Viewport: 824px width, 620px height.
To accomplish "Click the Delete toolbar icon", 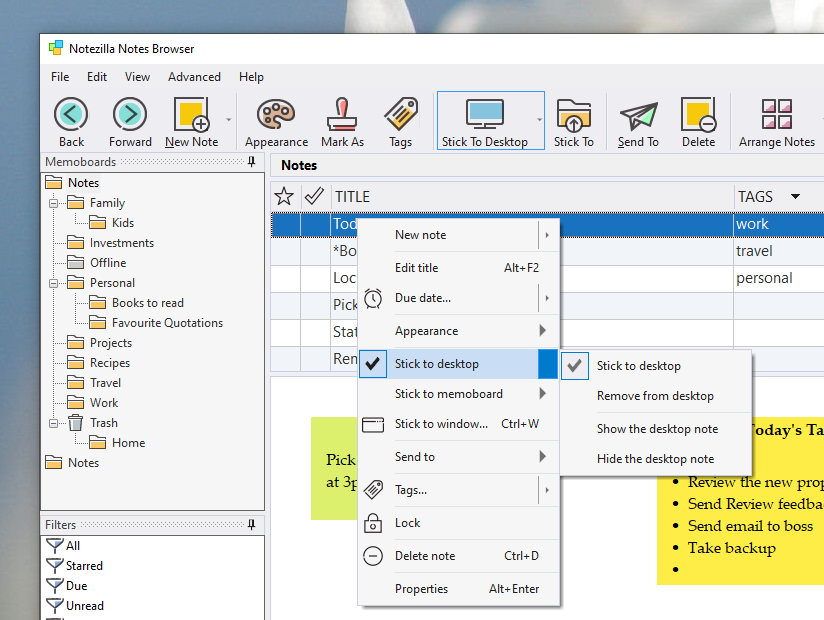I will (x=698, y=114).
